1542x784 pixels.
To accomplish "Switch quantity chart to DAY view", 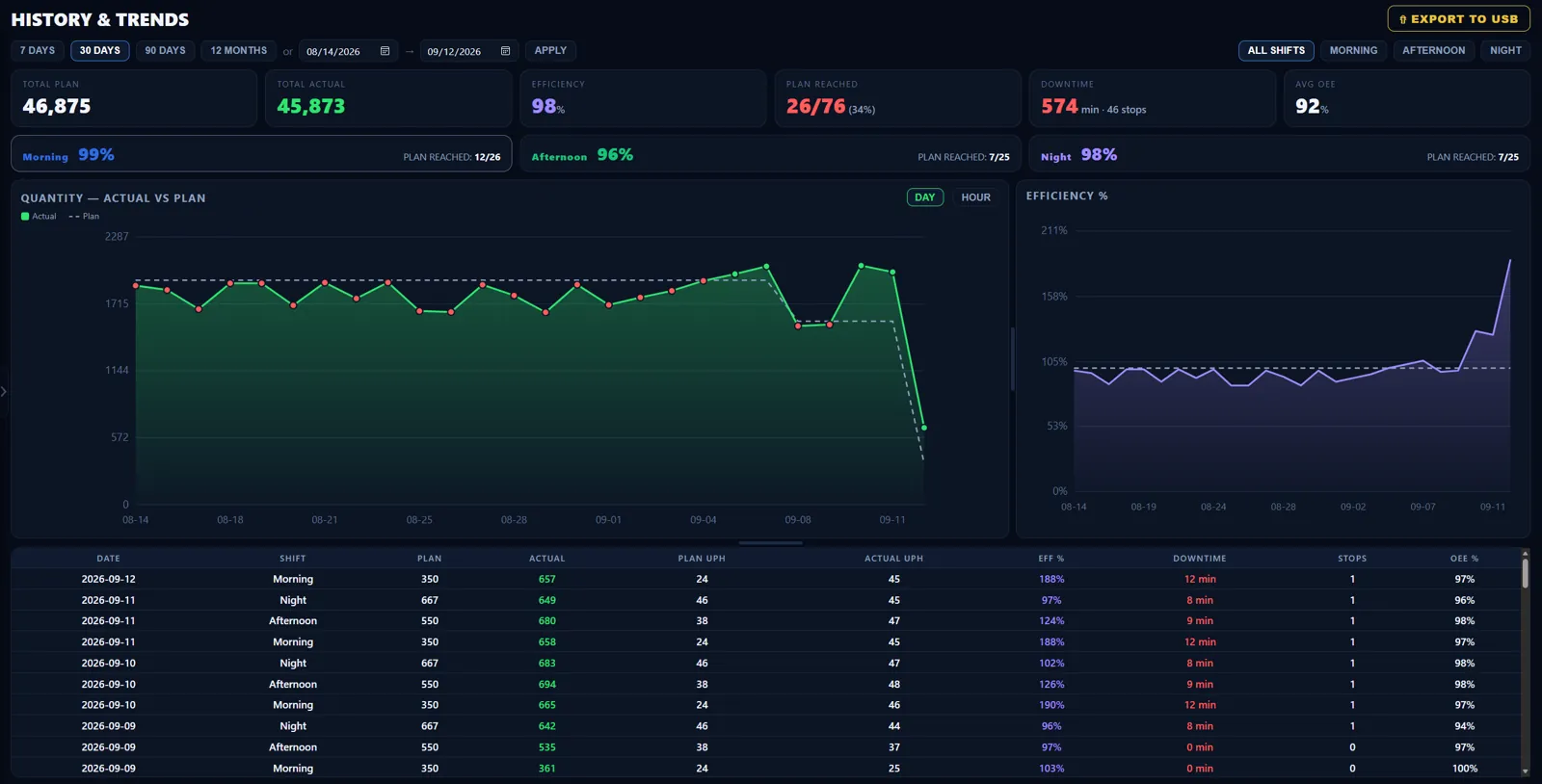I will (925, 197).
